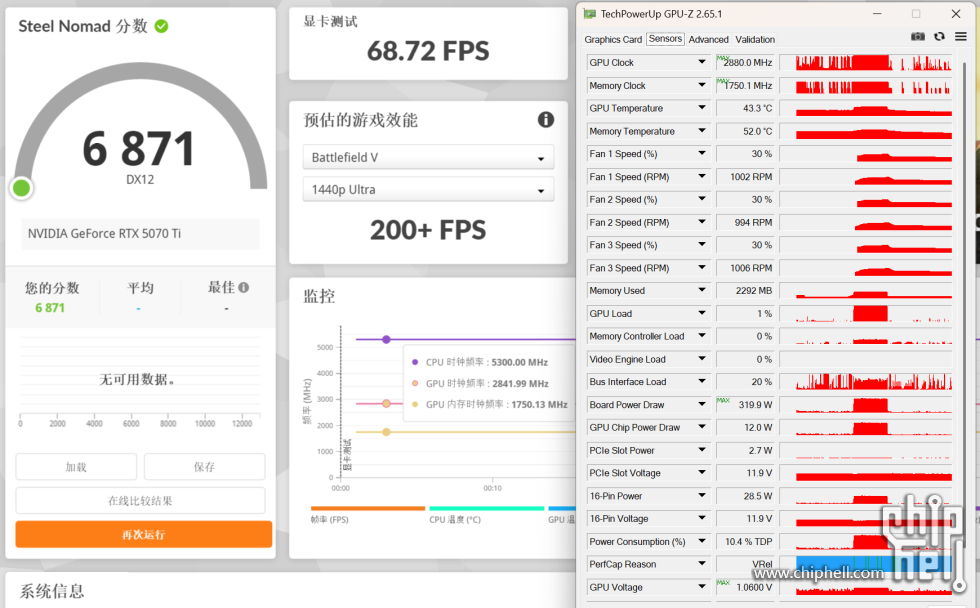This screenshot has height=608, width=980.
Task: Expand the GPU Temperature sensor dropdown
Action: [x=702, y=108]
